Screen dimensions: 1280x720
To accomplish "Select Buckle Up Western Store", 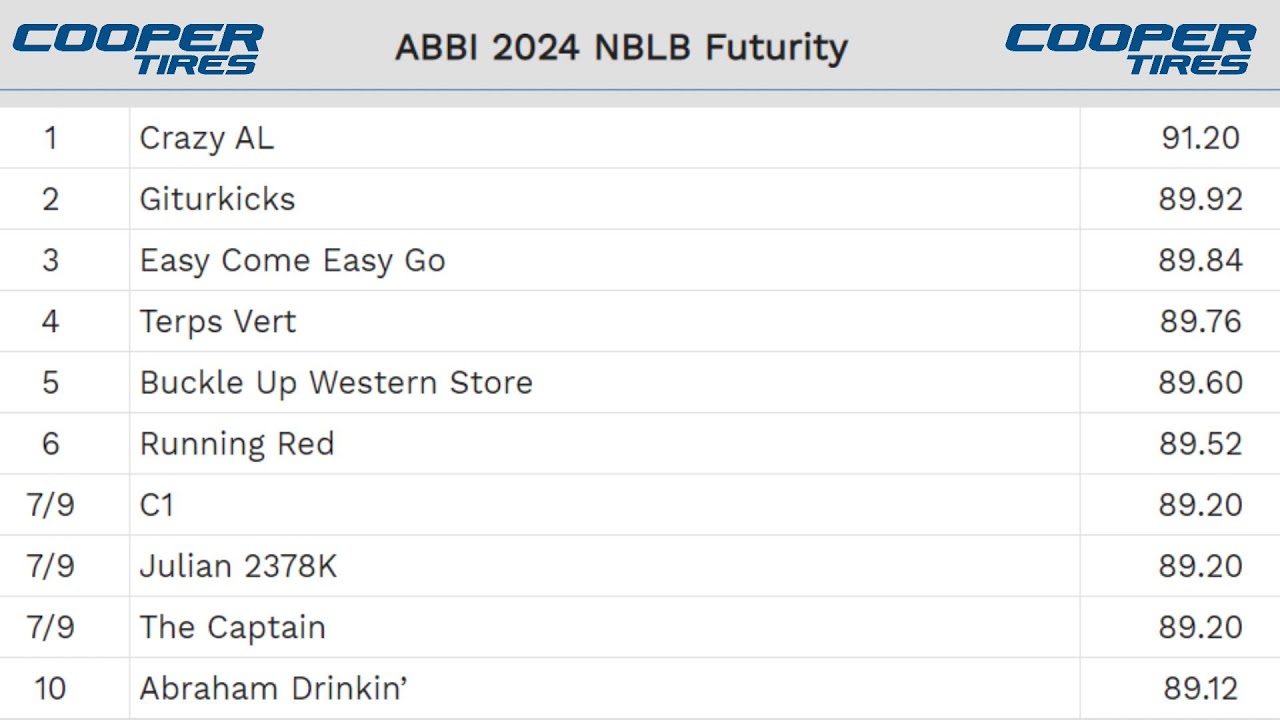I will point(336,383).
